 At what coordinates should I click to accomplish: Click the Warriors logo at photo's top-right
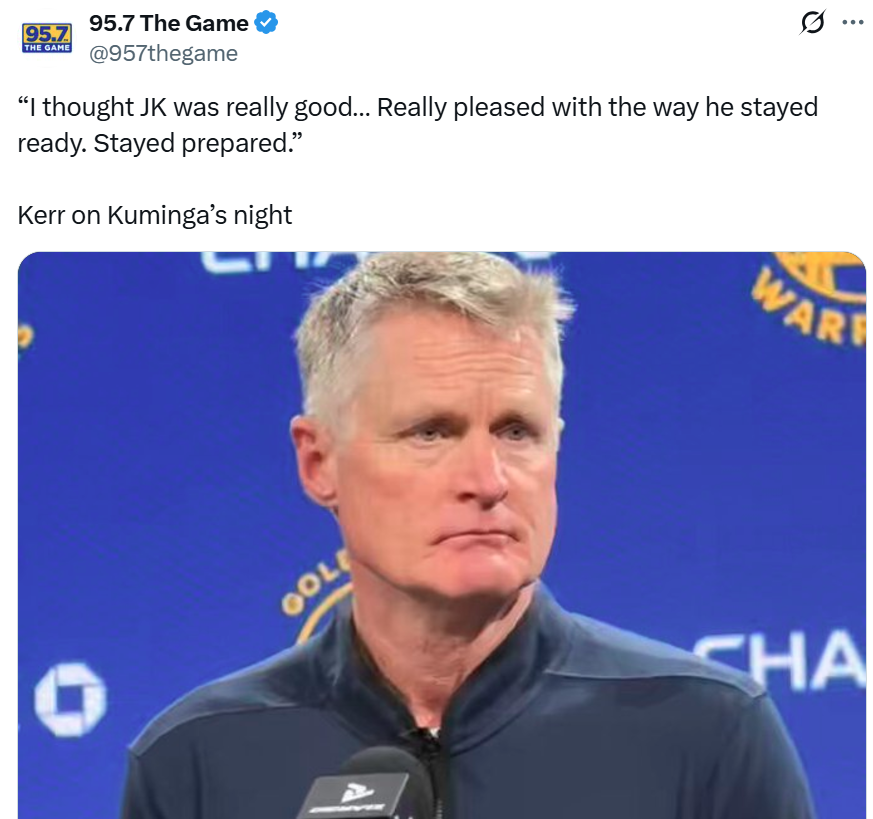pos(810,298)
